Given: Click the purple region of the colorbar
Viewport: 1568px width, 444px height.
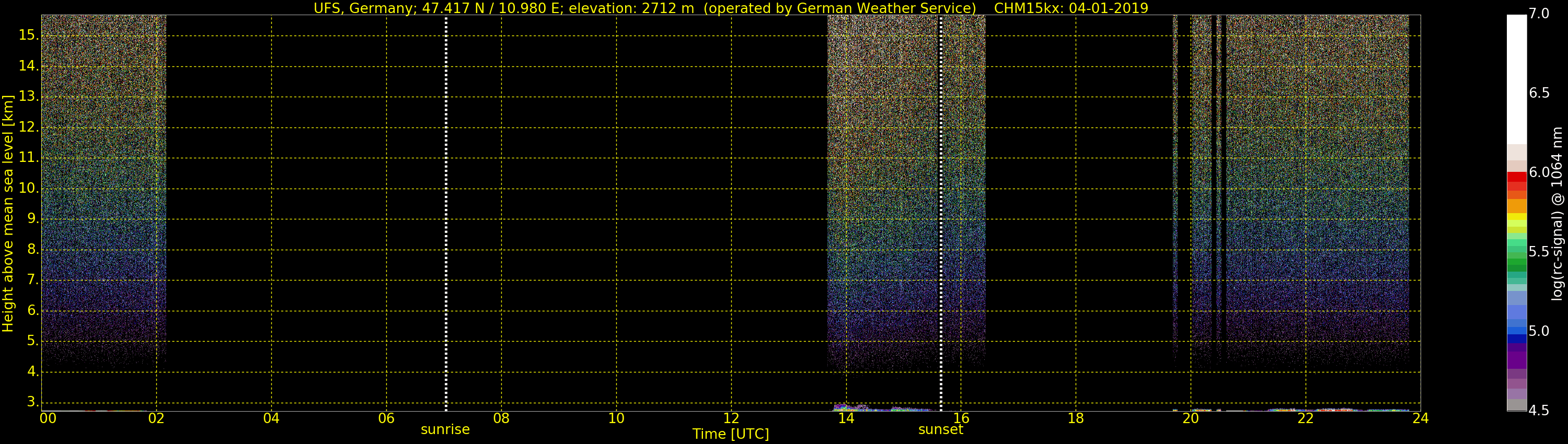Looking at the screenshot, I should click(1517, 356).
